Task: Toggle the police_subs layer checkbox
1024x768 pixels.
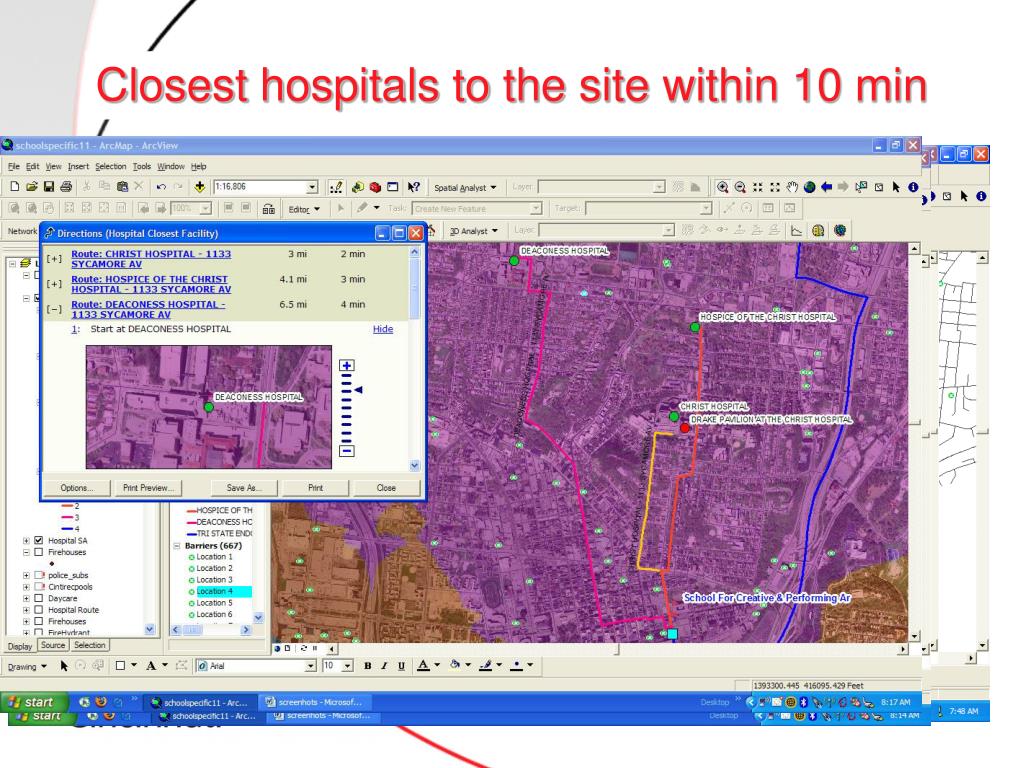Action: click(39, 575)
